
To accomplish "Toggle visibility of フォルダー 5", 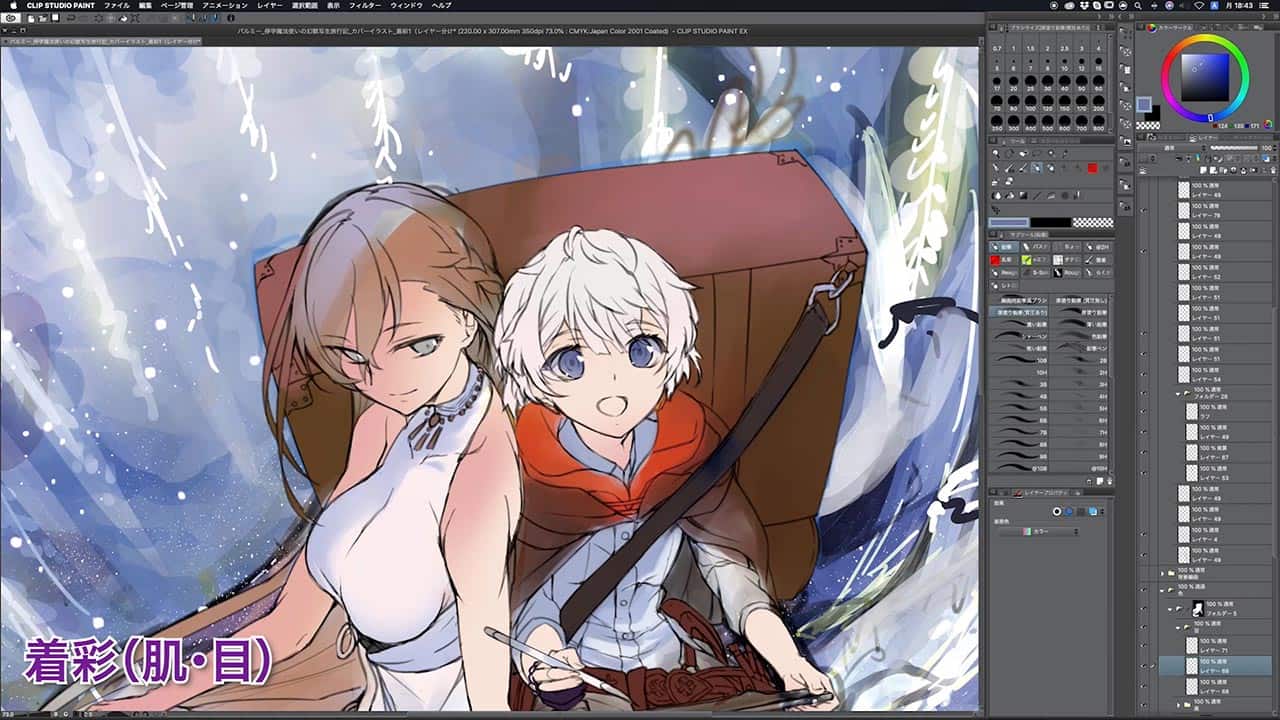I will click(1143, 609).
